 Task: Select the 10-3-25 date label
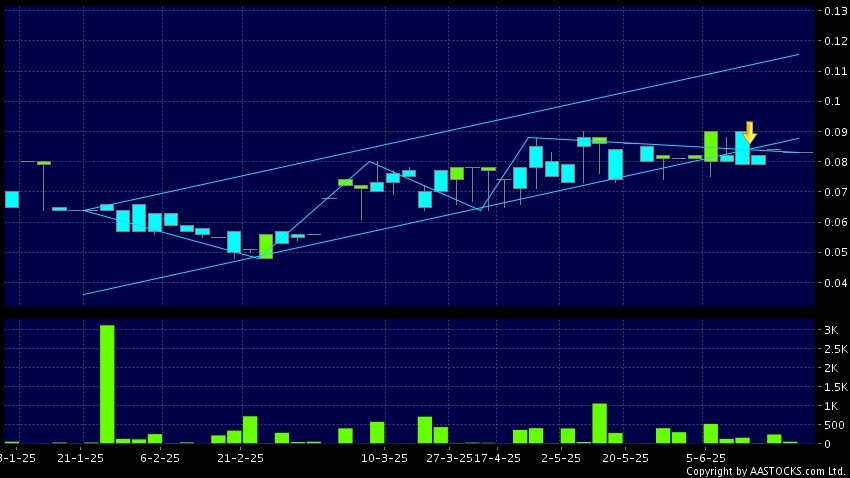click(x=384, y=458)
